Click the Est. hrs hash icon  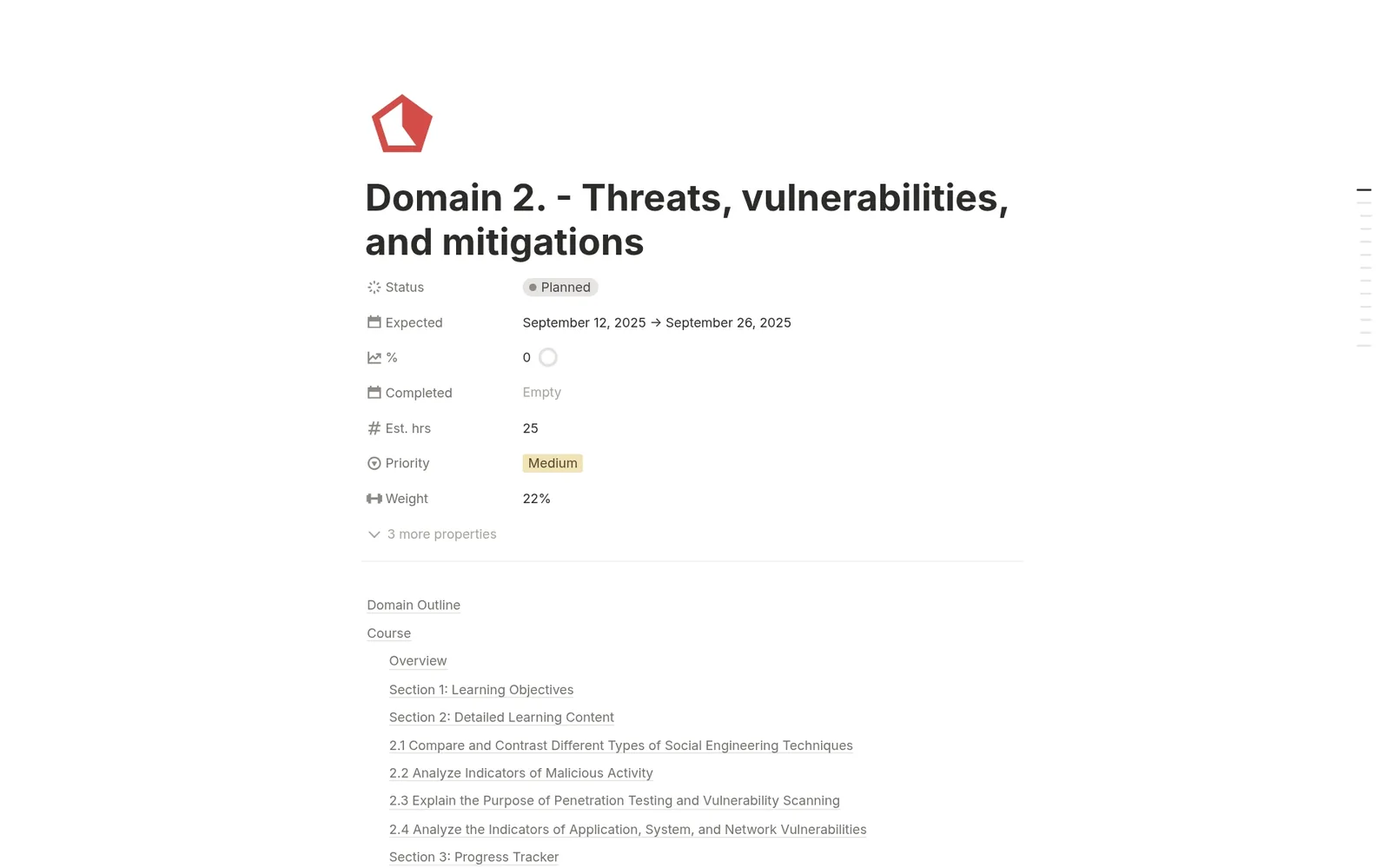pyautogui.click(x=374, y=428)
